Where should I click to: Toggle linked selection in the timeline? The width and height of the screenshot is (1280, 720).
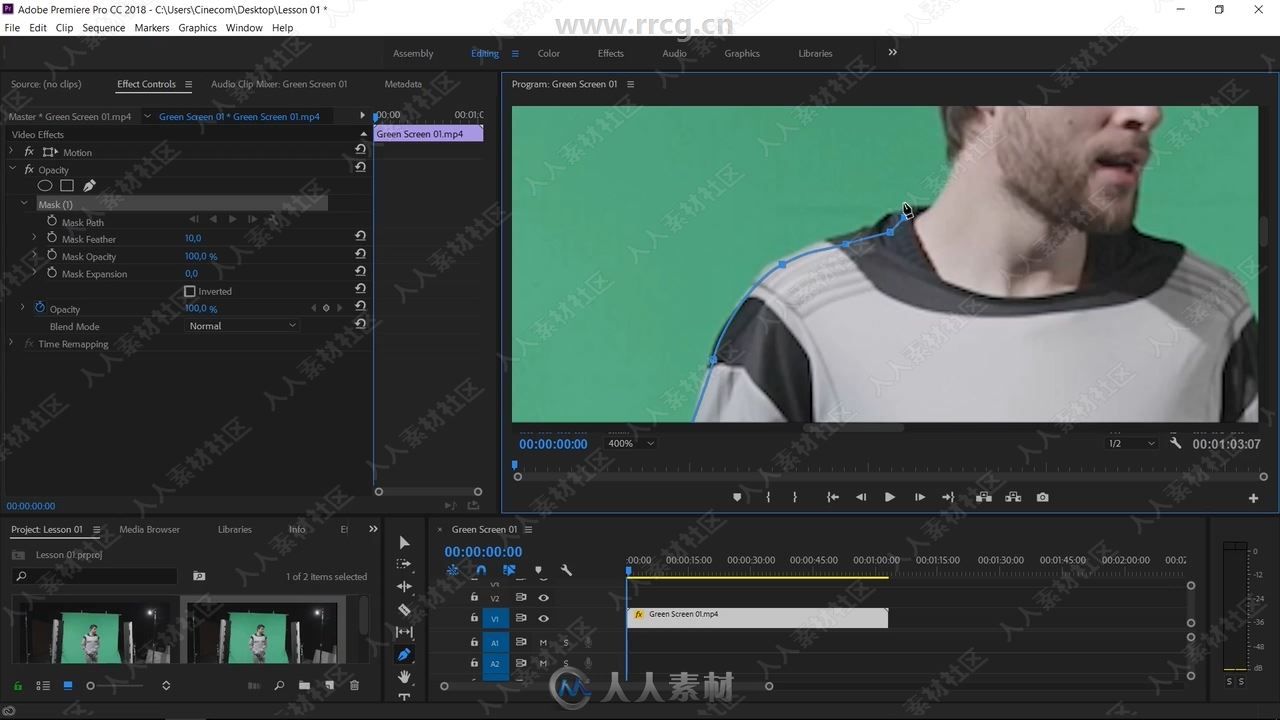pyautogui.click(x=509, y=571)
